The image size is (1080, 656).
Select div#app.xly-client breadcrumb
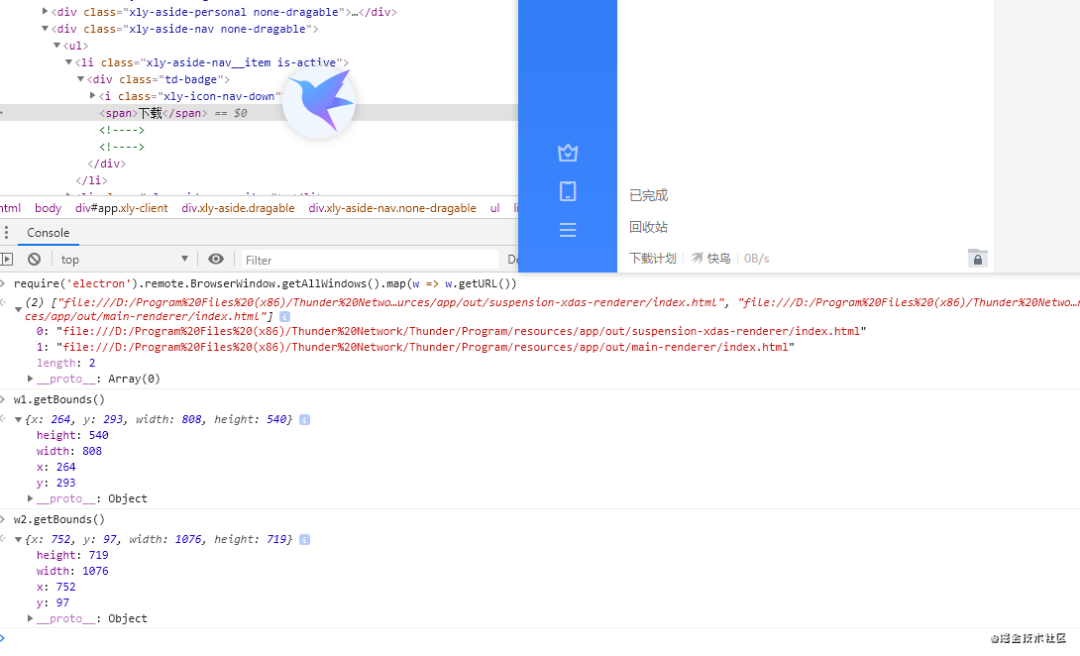pyautogui.click(x=121, y=207)
